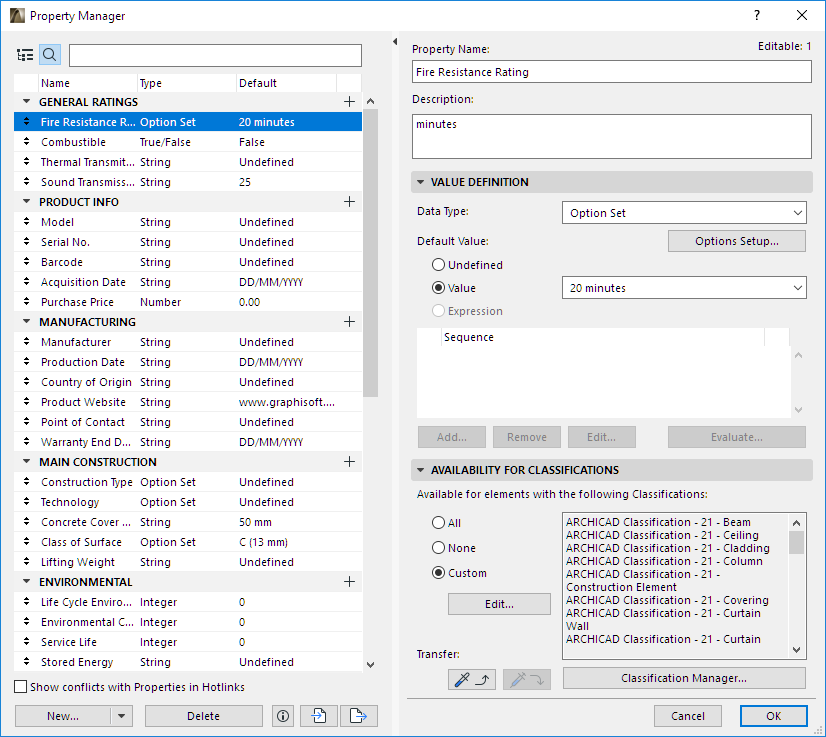Collapse the VALUE DEFINITION section
The height and width of the screenshot is (737, 826).
coord(420,182)
